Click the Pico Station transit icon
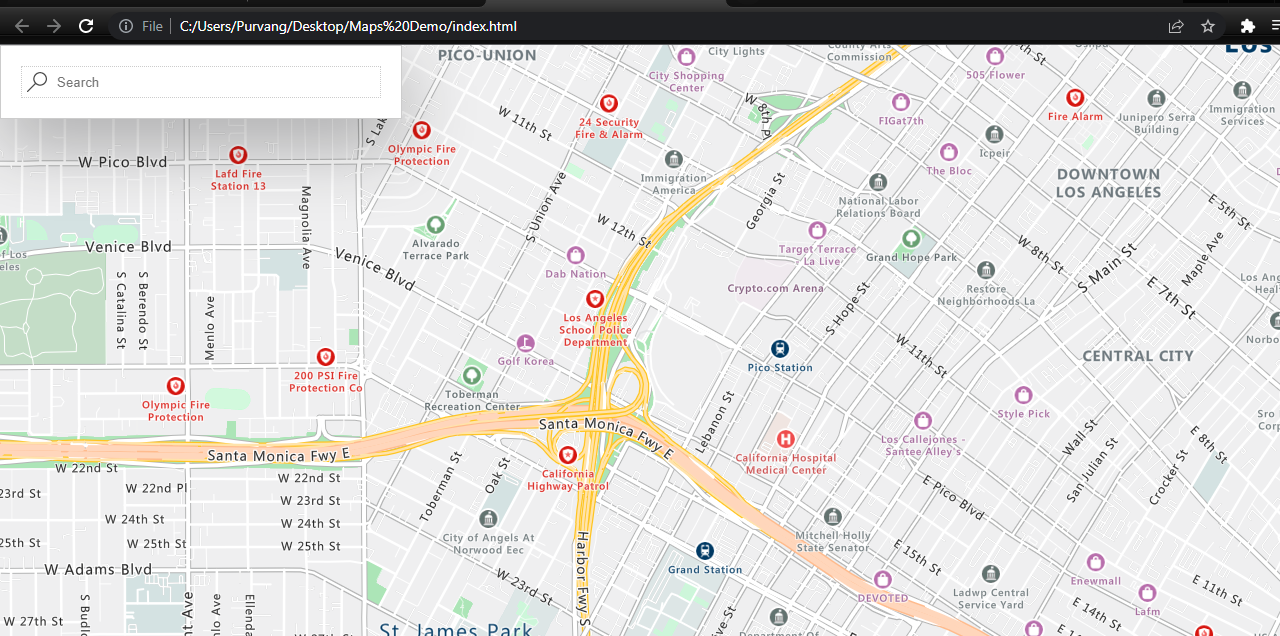Image resolution: width=1280 pixels, height=636 pixels. coord(780,349)
